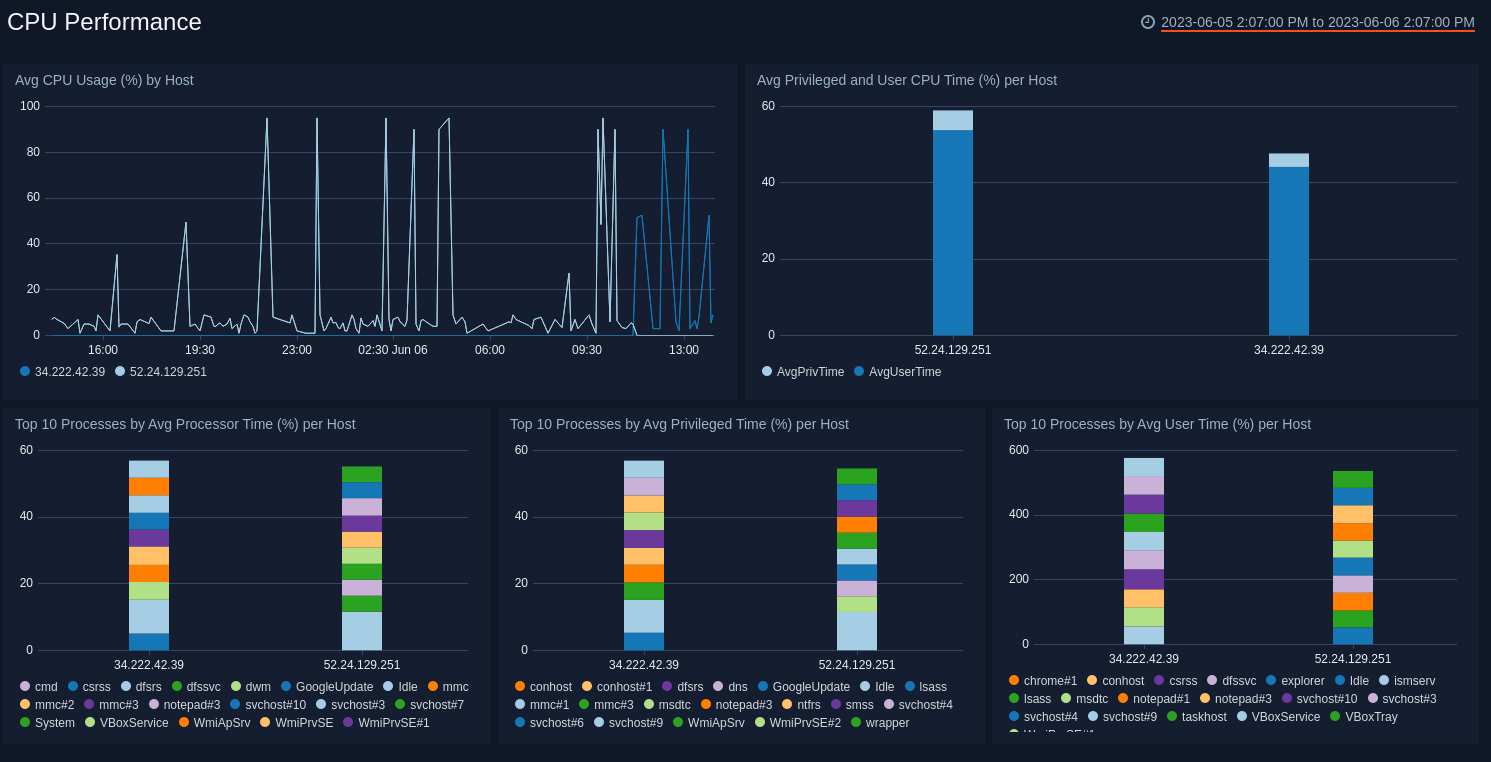1491x762 pixels.
Task: Click the Avg CPU Usage (%) by Host title
Action: [104, 80]
